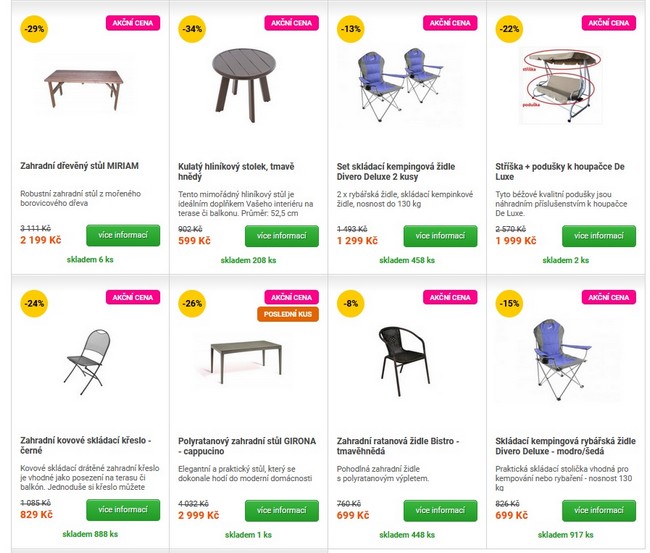Click the 'POSLEDNÍ KUS' orange badge
Image resolution: width=650 pixels, height=553 pixels.
tap(288, 314)
